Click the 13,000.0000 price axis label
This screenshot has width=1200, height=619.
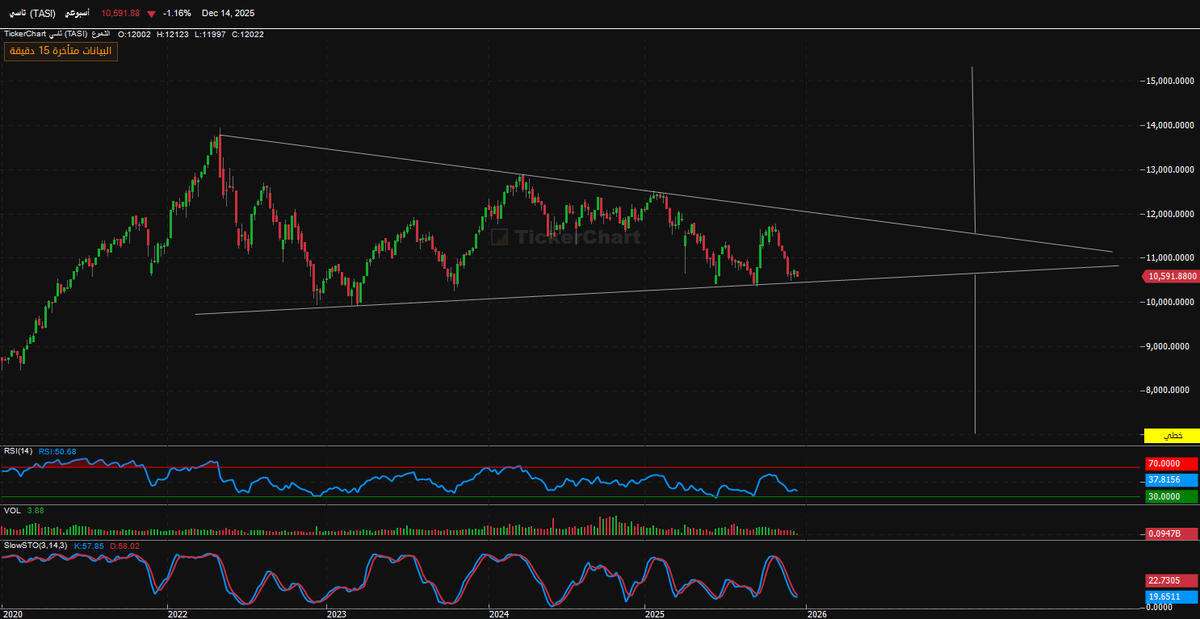[x=1172, y=170]
